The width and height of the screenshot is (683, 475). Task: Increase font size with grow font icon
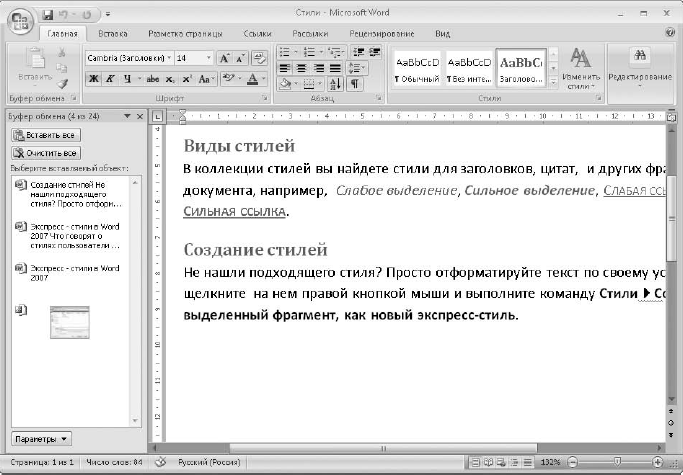pyautogui.click(x=224, y=58)
